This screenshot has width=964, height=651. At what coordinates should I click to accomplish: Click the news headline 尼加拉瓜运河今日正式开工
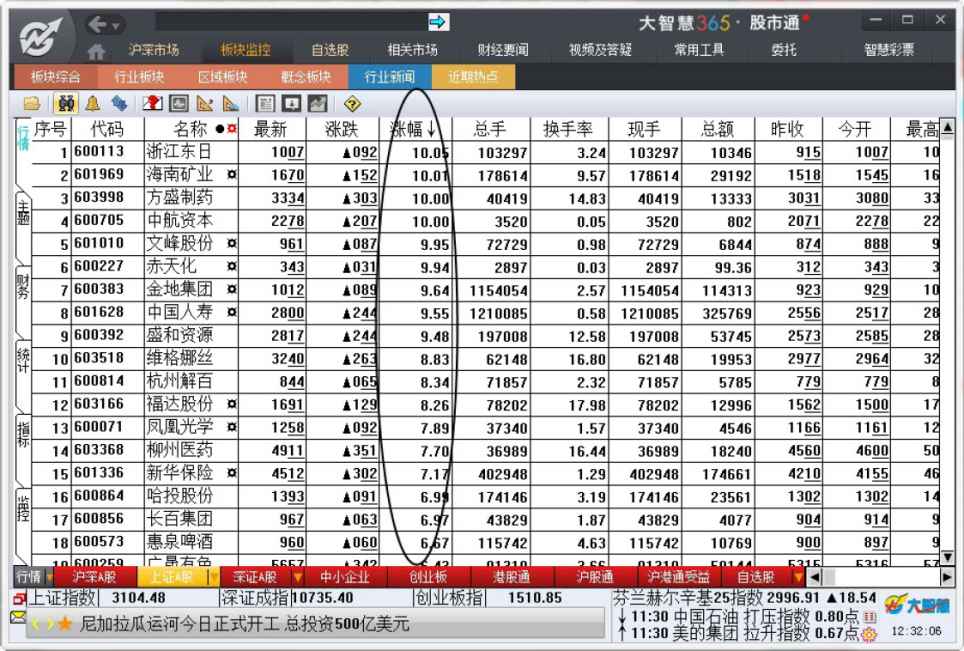tap(180, 625)
